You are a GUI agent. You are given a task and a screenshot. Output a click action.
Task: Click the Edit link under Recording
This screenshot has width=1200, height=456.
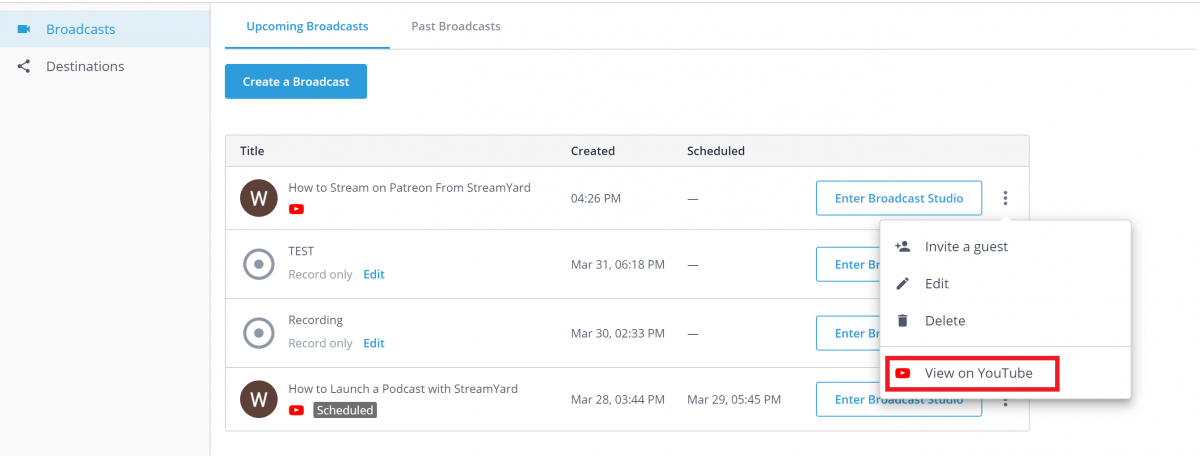click(373, 343)
